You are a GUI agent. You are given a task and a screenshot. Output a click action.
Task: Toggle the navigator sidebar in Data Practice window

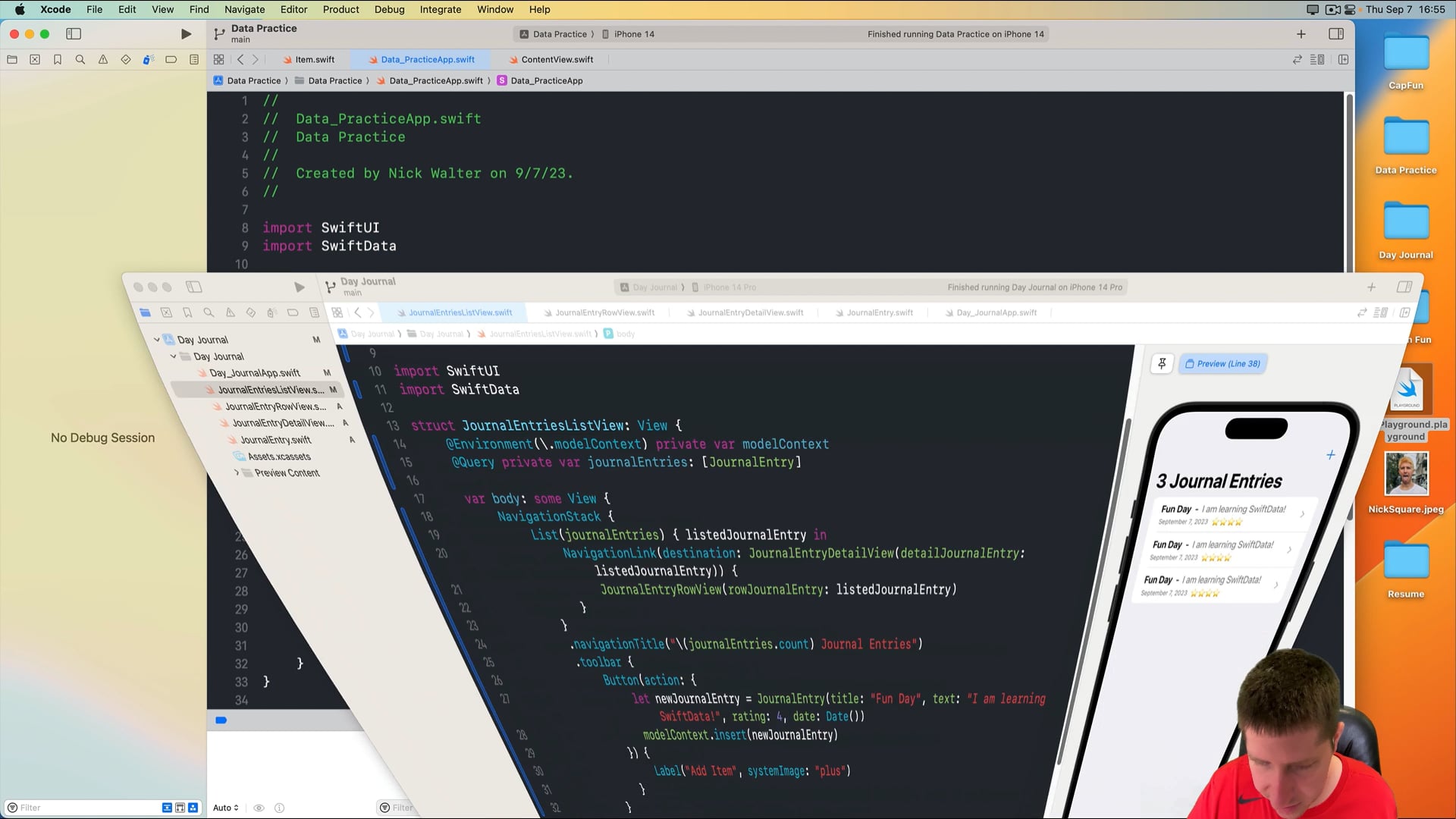pyautogui.click(x=74, y=34)
